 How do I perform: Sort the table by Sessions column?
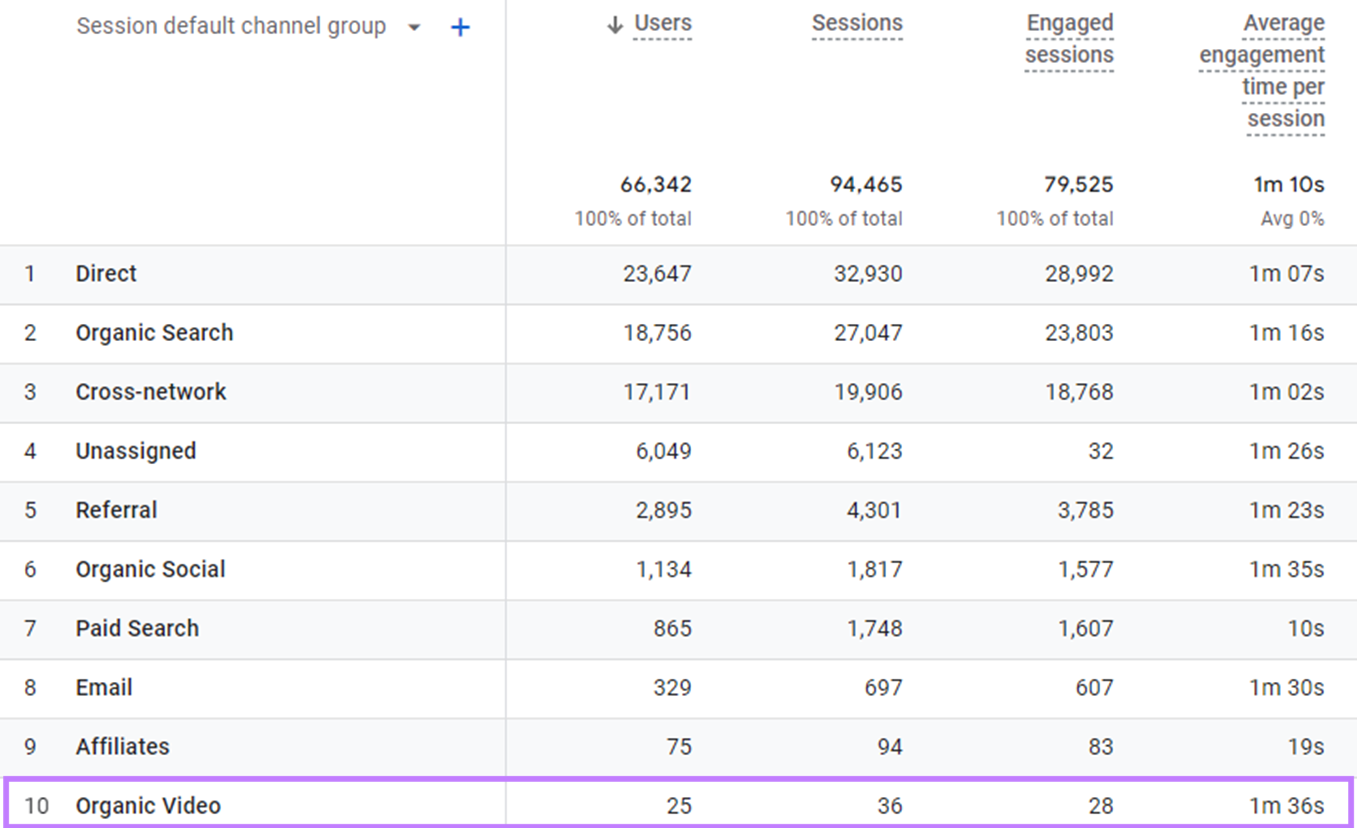pos(857,22)
